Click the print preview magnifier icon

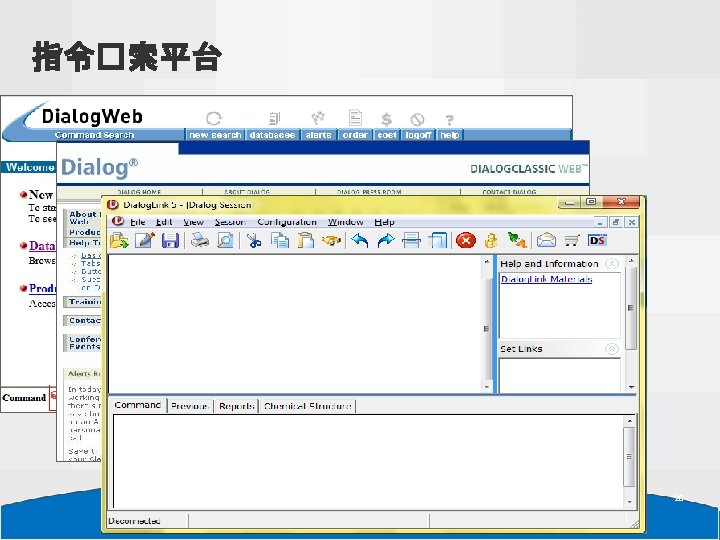point(225,241)
